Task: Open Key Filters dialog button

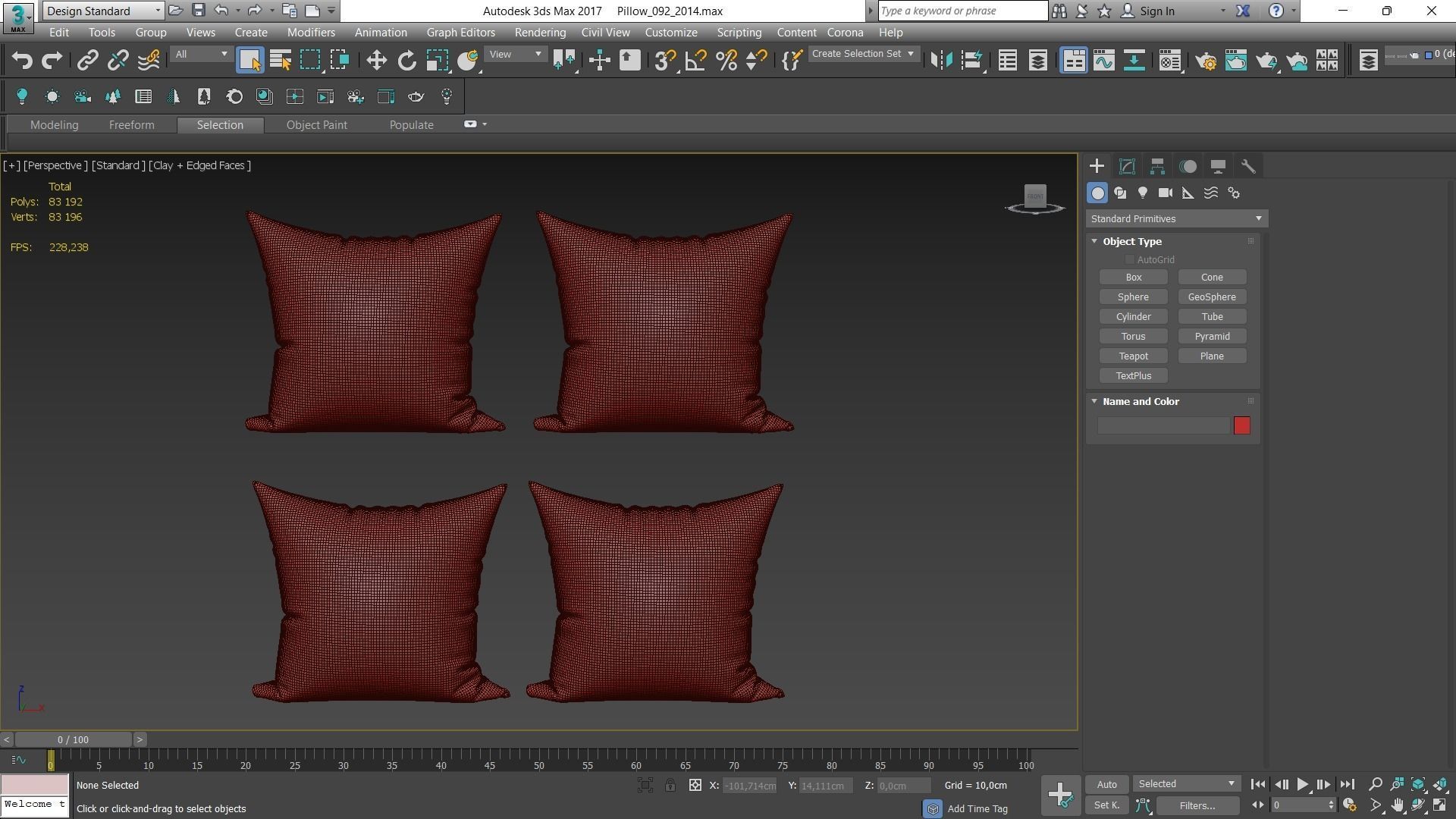Action: tap(1197, 805)
